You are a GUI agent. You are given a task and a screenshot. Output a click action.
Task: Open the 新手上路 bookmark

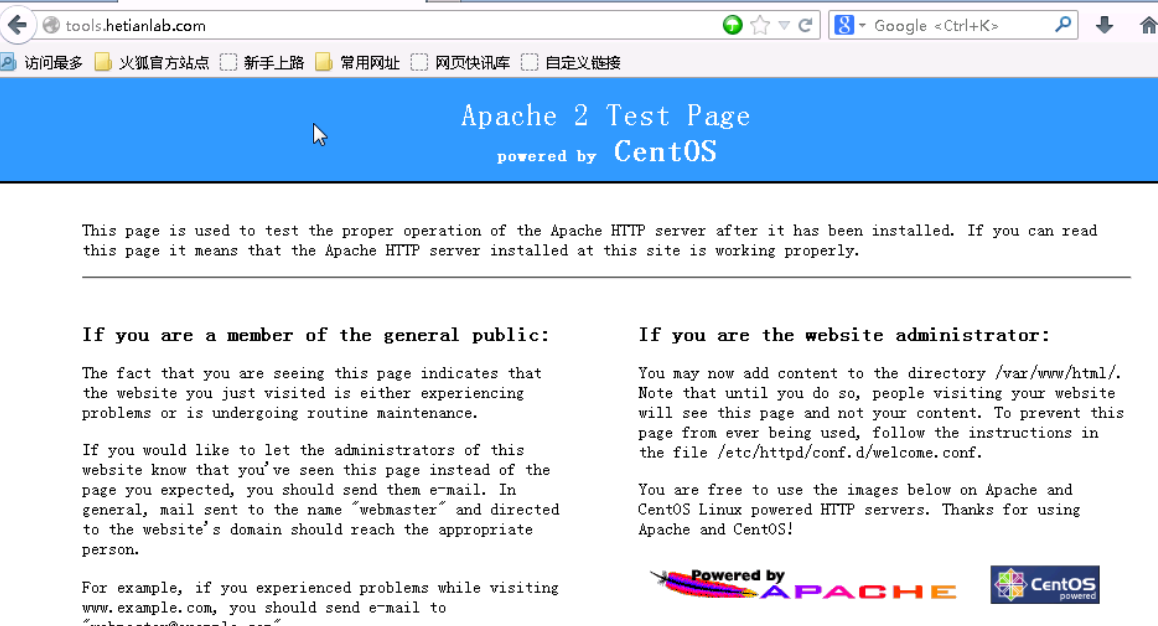pyautogui.click(x=262, y=63)
